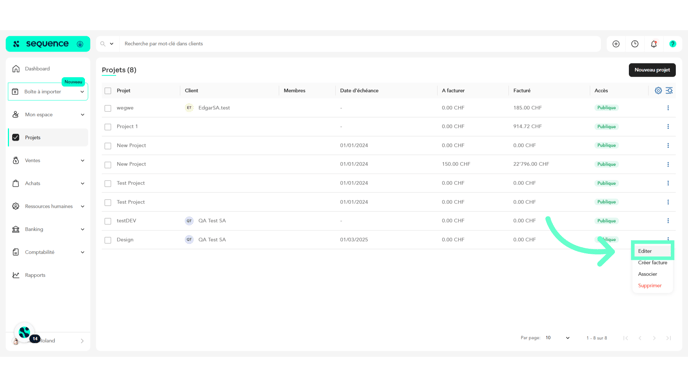Check the 0.00 CHF New Project checkbox

pyautogui.click(x=108, y=146)
